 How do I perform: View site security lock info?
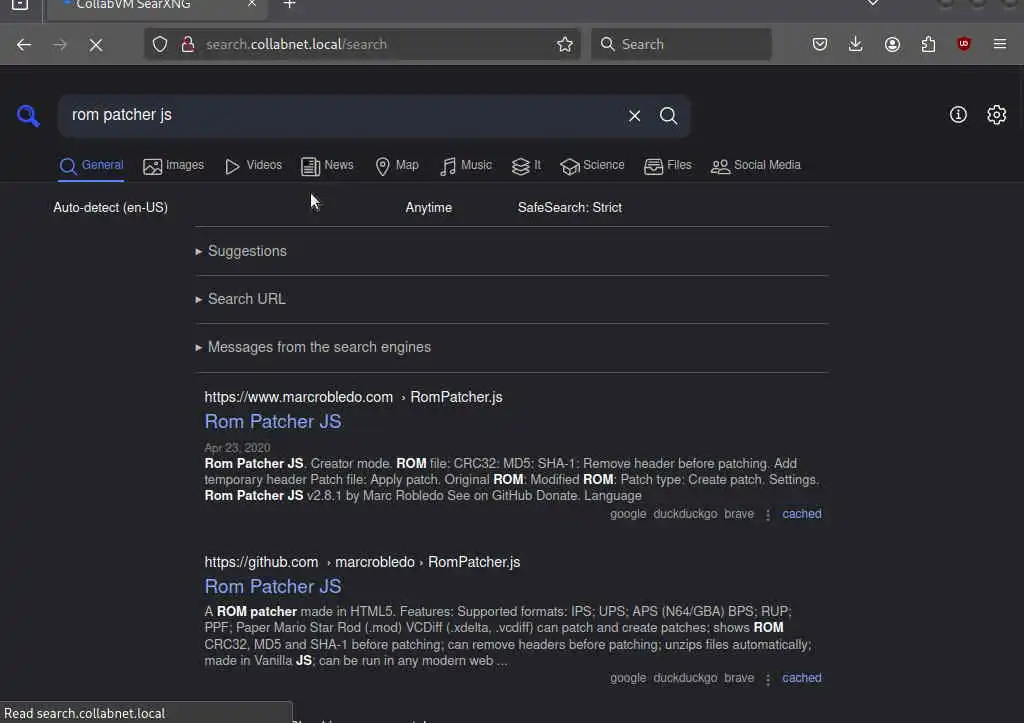point(188,44)
